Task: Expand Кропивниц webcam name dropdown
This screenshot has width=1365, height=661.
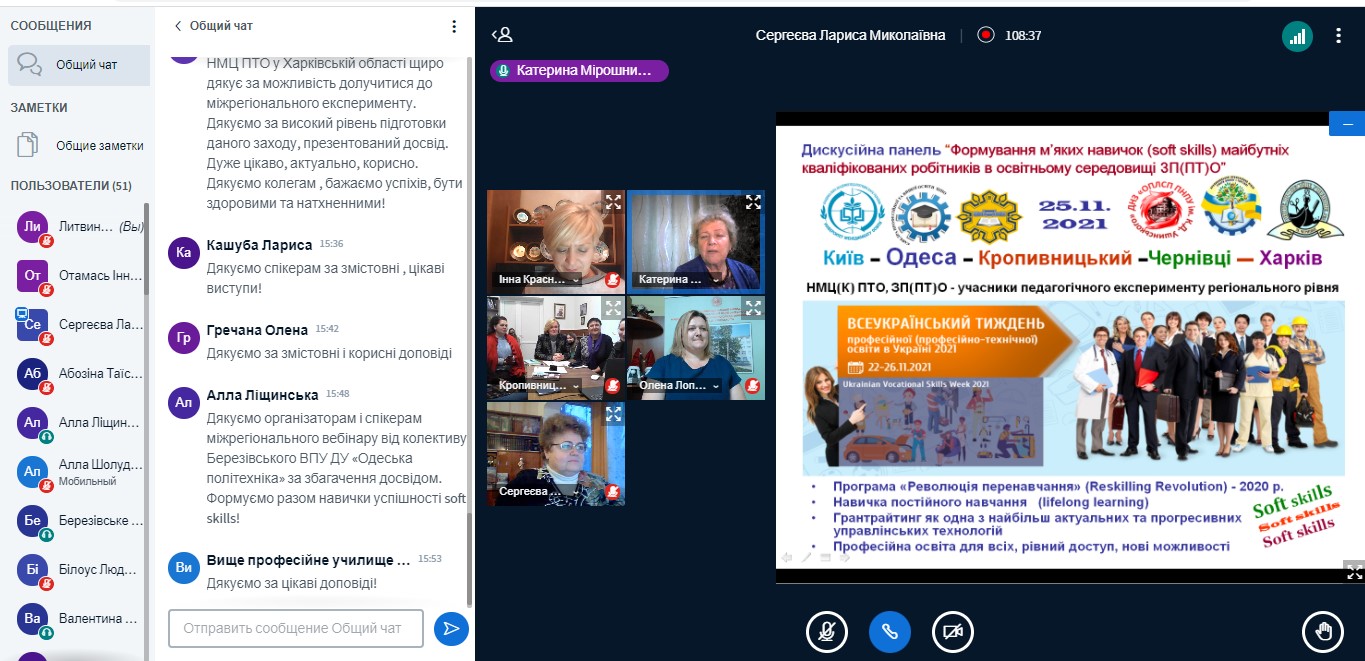Action: [576, 386]
